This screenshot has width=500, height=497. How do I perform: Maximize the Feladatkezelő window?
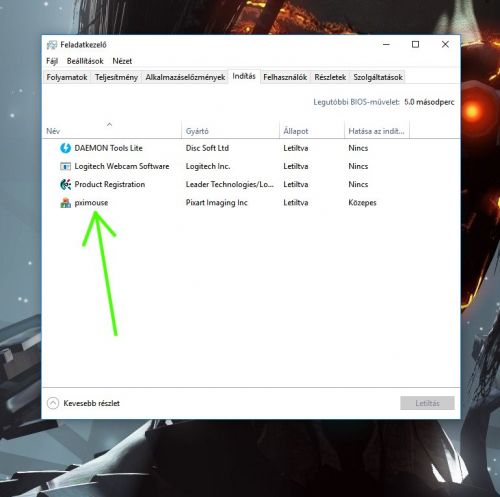point(415,44)
